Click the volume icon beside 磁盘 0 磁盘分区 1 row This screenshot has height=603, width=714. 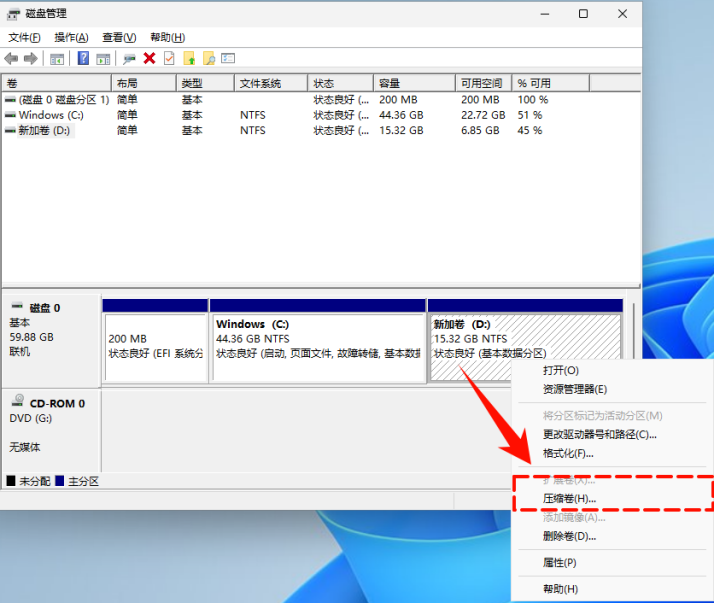coord(10,100)
